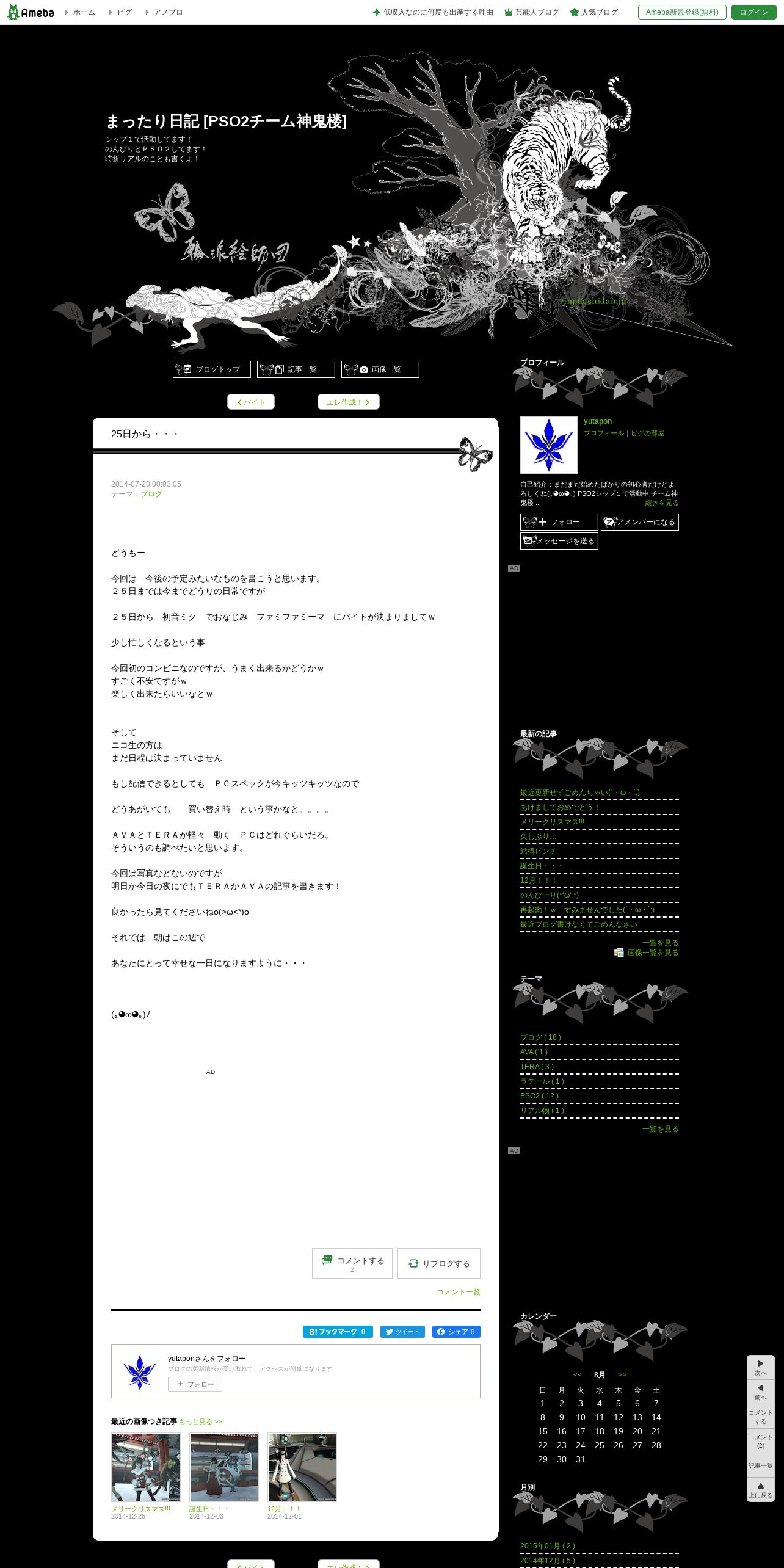Click the フォロー plus button in sidebar

(559, 522)
